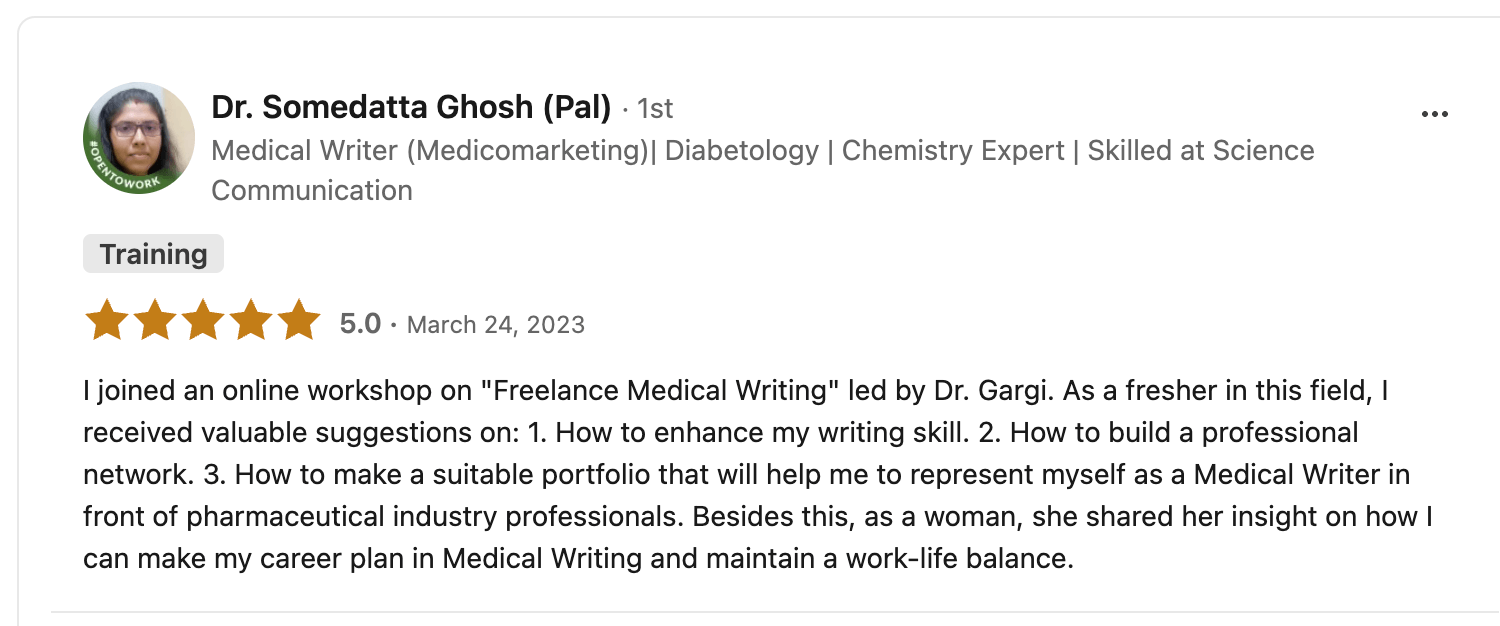Click the 5.0 rating score
This screenshot has height=626, width=1500.
(x=360, y=324)
